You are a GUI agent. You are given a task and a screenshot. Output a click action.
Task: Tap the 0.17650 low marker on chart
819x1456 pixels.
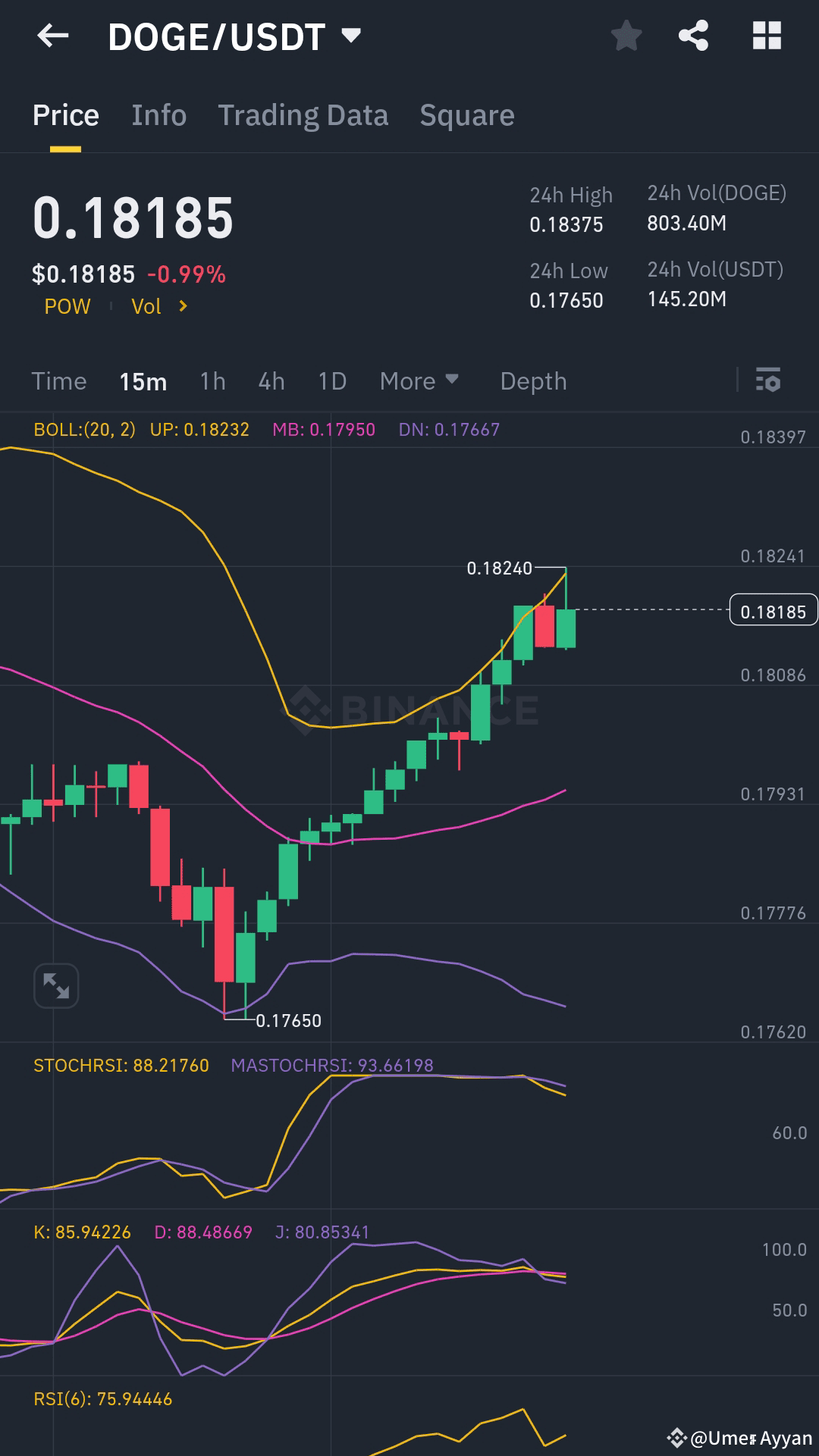(289, 1021)
